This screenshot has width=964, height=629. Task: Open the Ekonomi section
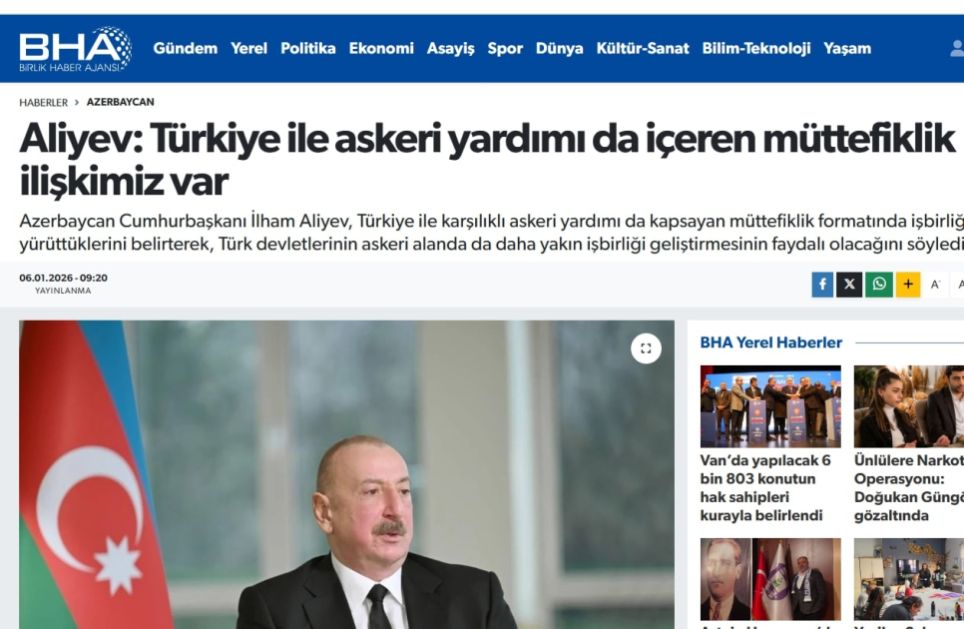tap(381, 49)
